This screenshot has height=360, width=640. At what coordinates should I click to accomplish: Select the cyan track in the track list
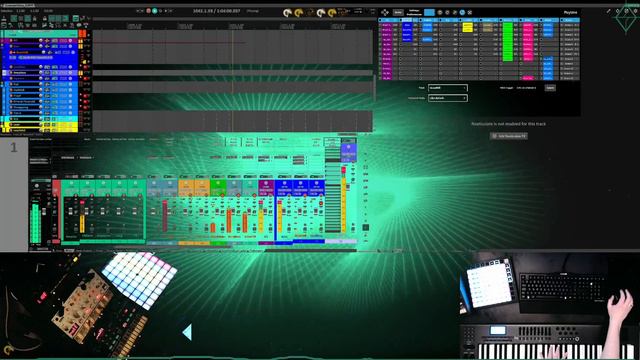coord(39,119)
